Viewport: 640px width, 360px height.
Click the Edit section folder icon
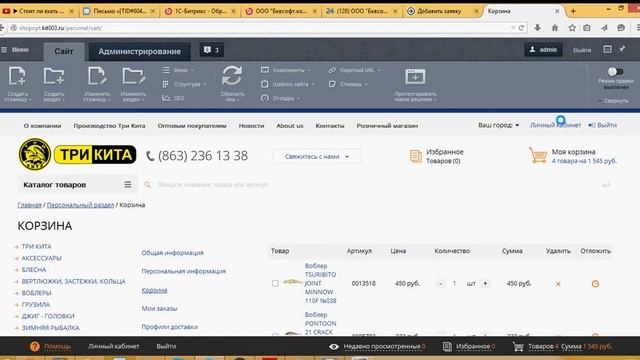133,76
